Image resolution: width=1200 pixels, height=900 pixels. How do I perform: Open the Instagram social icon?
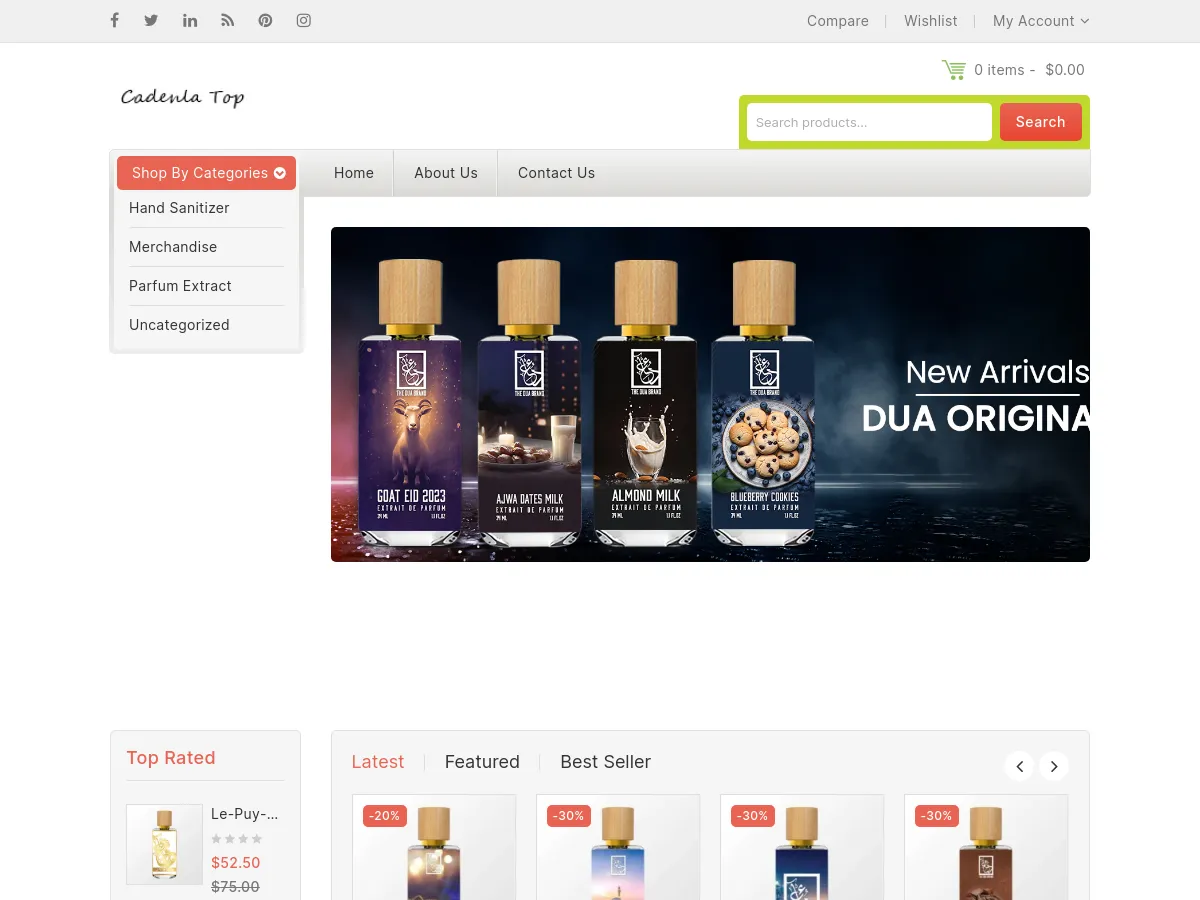[304, 20]
